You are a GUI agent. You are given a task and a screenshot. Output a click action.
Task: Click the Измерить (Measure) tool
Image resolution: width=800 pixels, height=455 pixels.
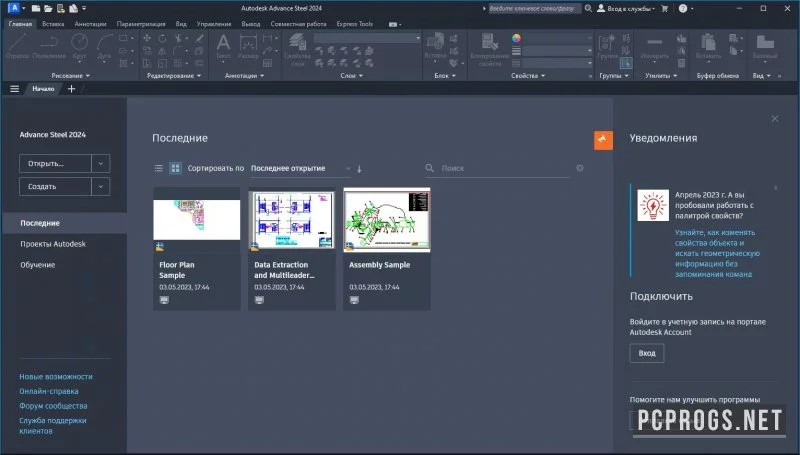[x=655, y=47]
